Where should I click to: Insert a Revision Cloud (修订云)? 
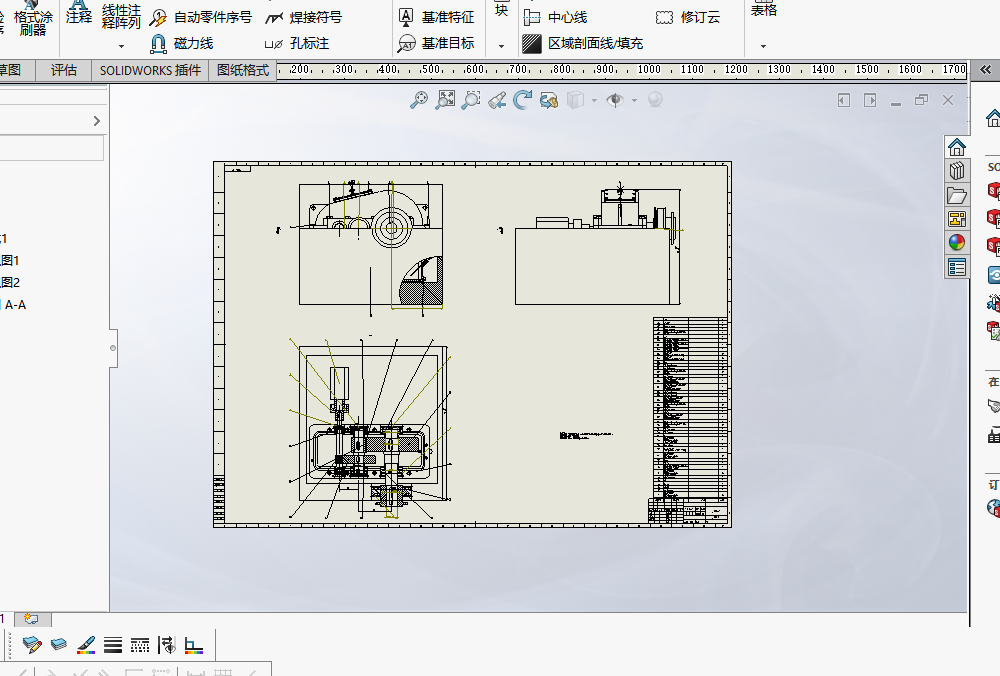click(x=688, y=17)
